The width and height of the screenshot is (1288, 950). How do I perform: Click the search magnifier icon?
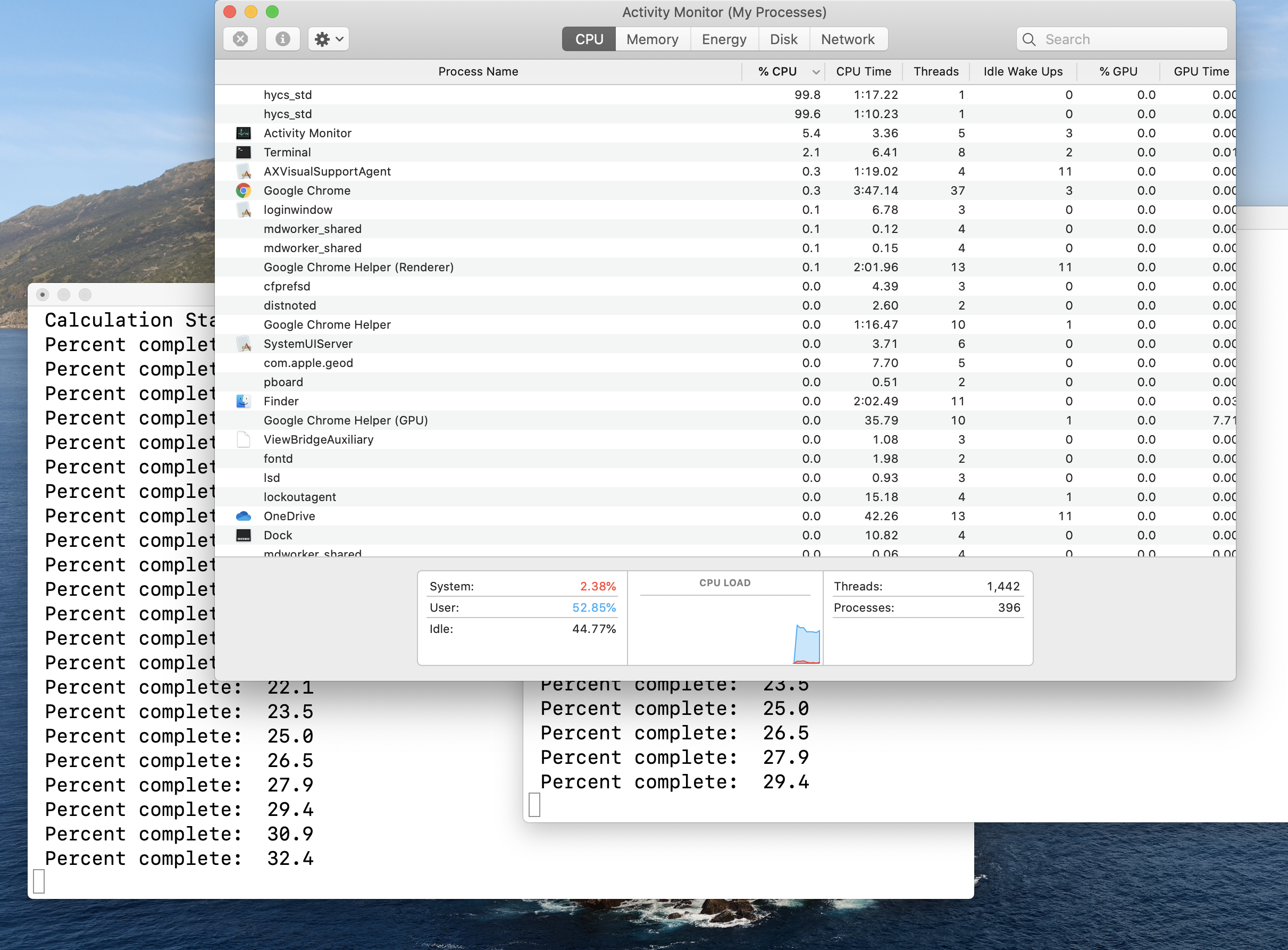click(x=1029, y=39)
